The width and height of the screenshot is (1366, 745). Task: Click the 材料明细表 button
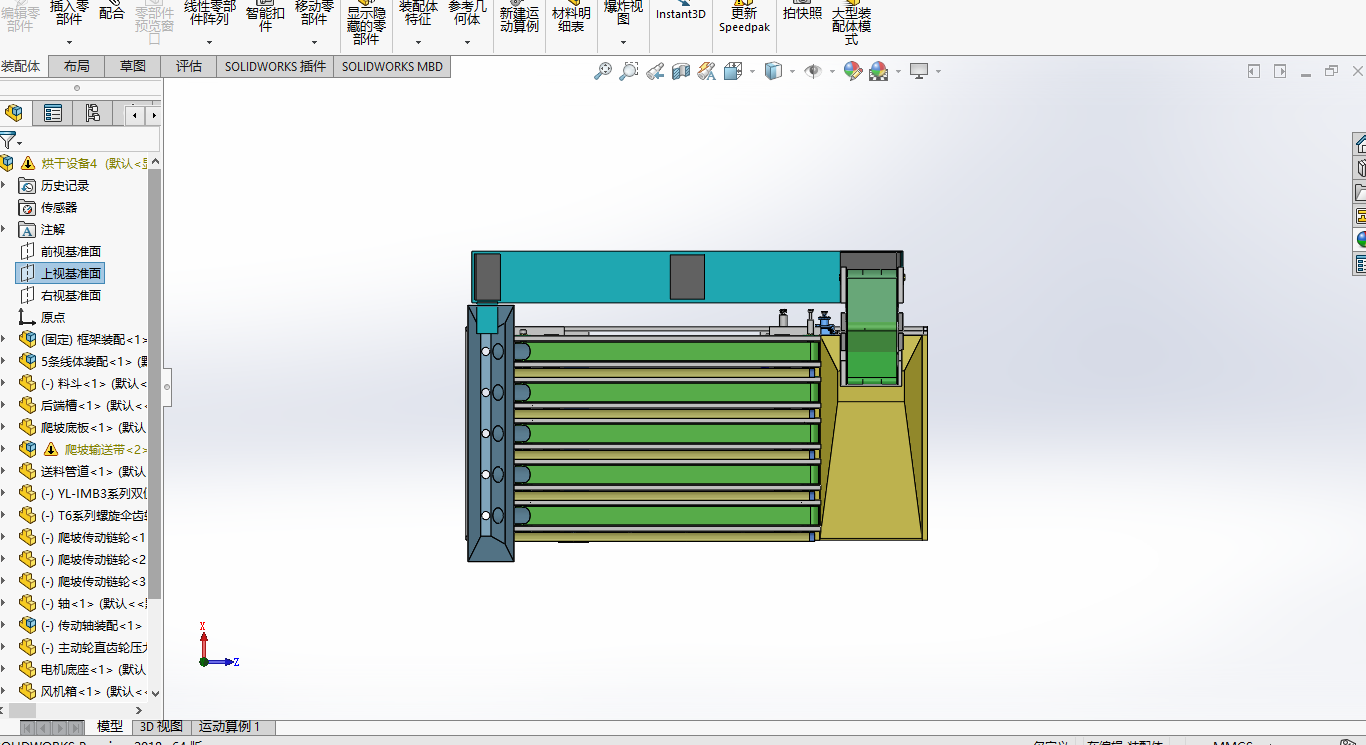[x=571, y=19]
